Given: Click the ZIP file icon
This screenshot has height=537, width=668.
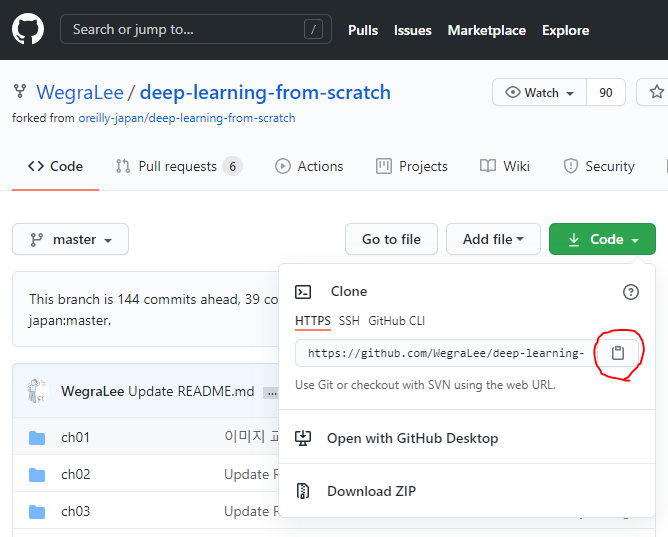Looking at the screenshot, I should click(303, 491).
